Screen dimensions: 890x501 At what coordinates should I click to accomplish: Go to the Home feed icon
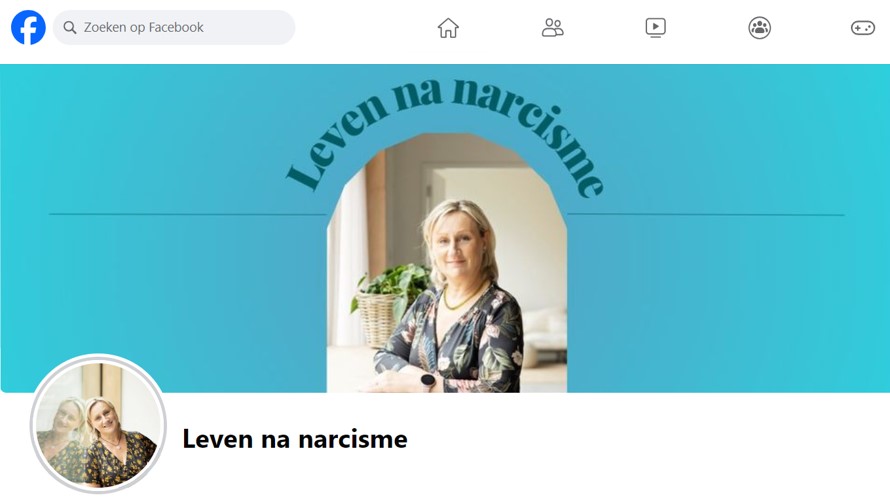[448, 27]
